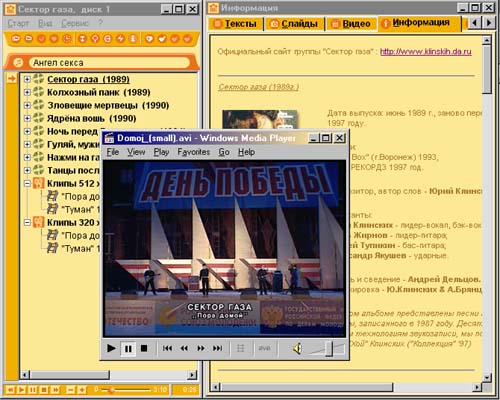Viewport: 500px width, 400px height.
Task: Open the link http://www.klinskih.da.ru
Action: click(426, 52)
